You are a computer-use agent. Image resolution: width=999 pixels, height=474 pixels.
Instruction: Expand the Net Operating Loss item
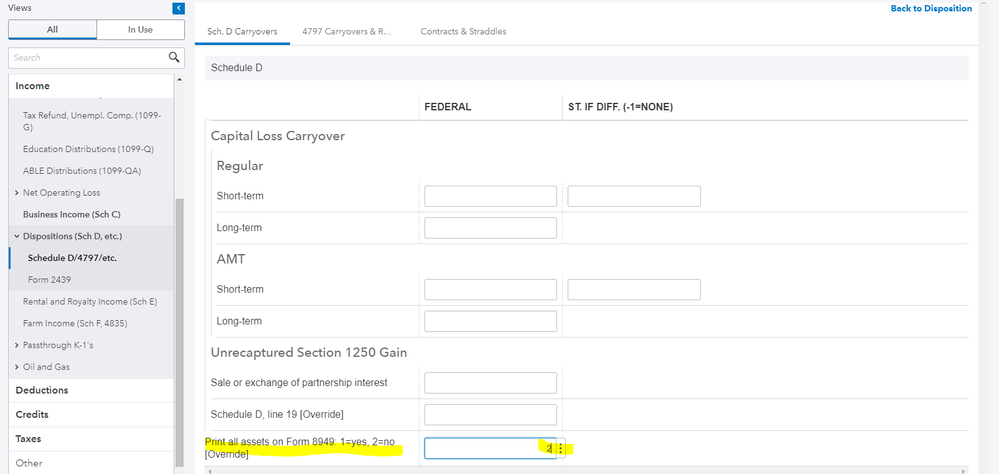coord(17,193)
